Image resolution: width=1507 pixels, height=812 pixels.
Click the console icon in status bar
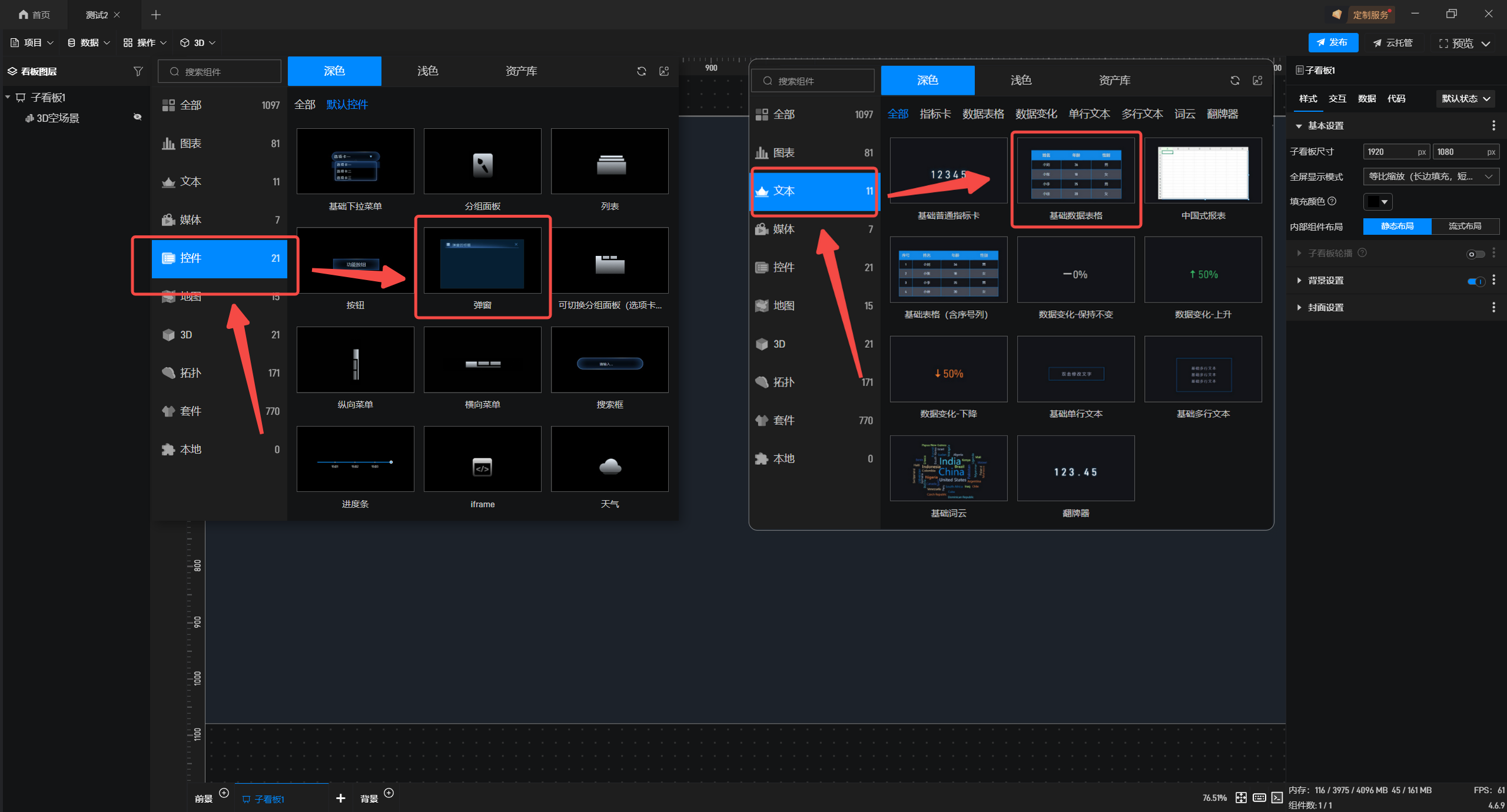1277,797
